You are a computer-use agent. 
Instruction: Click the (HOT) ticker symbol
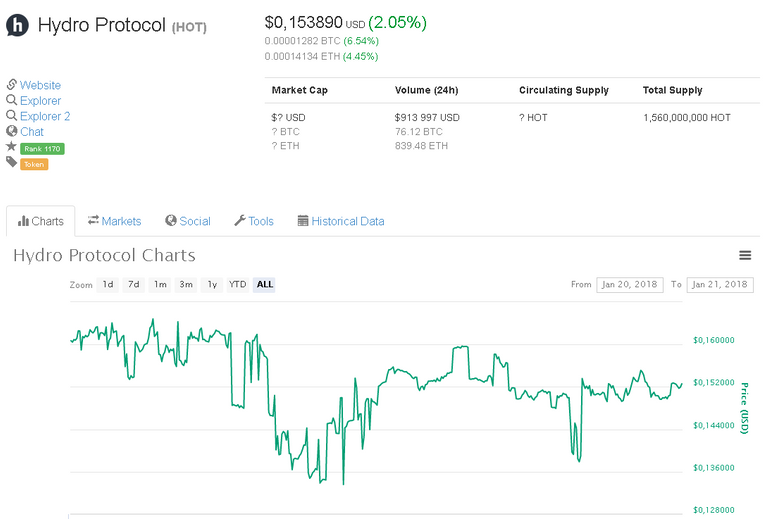click(x=189, y=27)
